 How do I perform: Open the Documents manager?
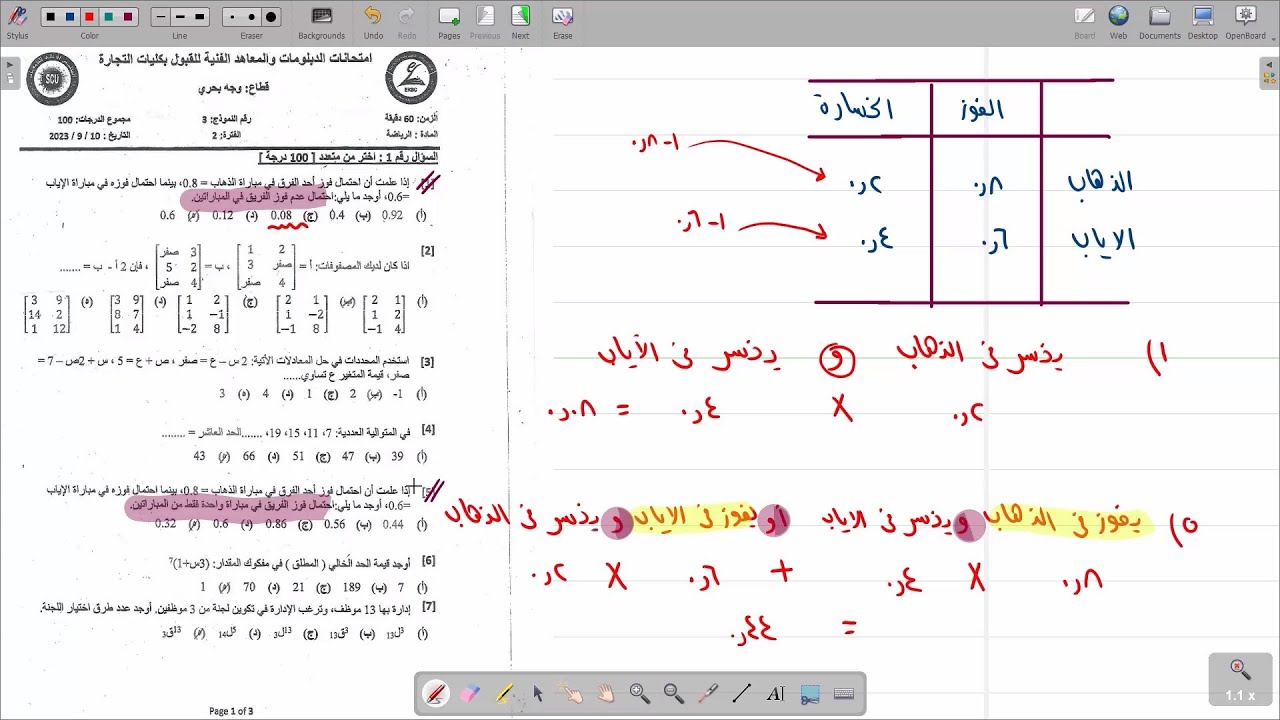(x=1160, y=22)
